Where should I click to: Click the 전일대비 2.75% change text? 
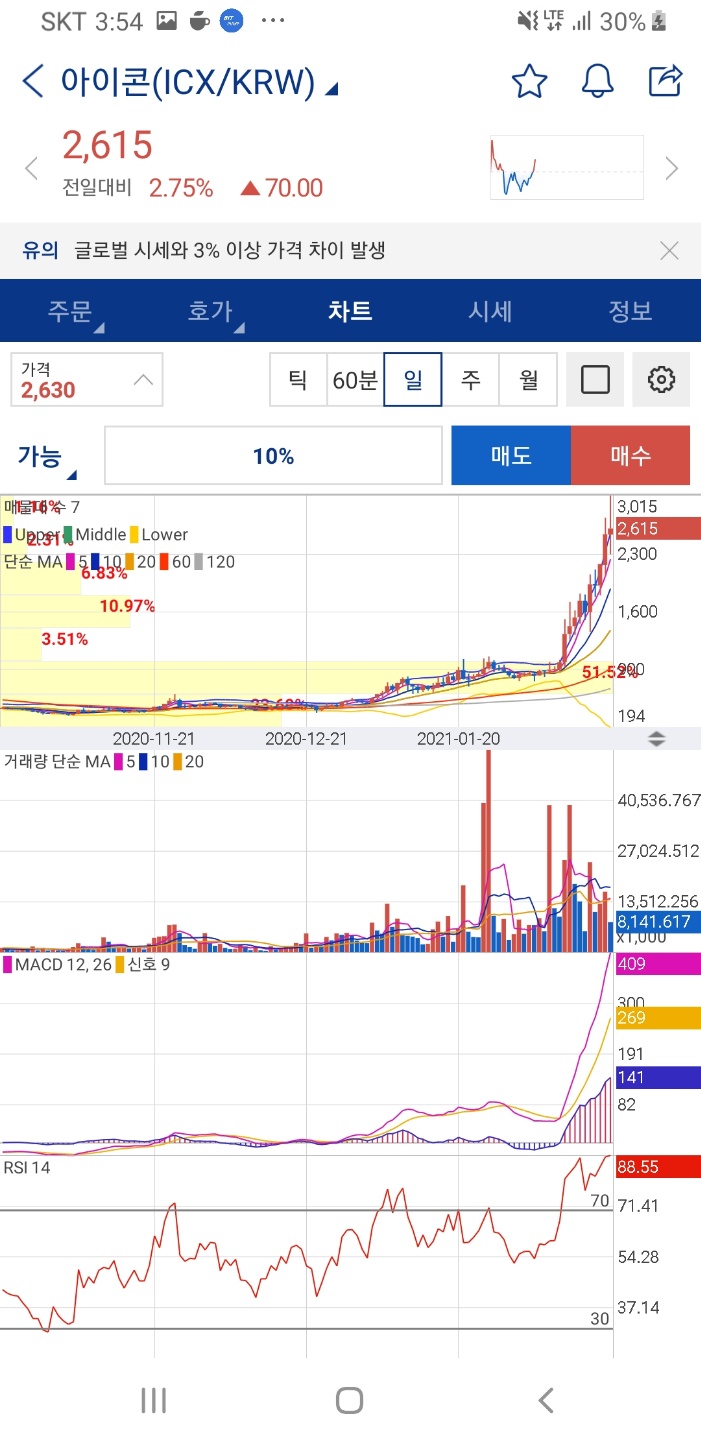137,187
